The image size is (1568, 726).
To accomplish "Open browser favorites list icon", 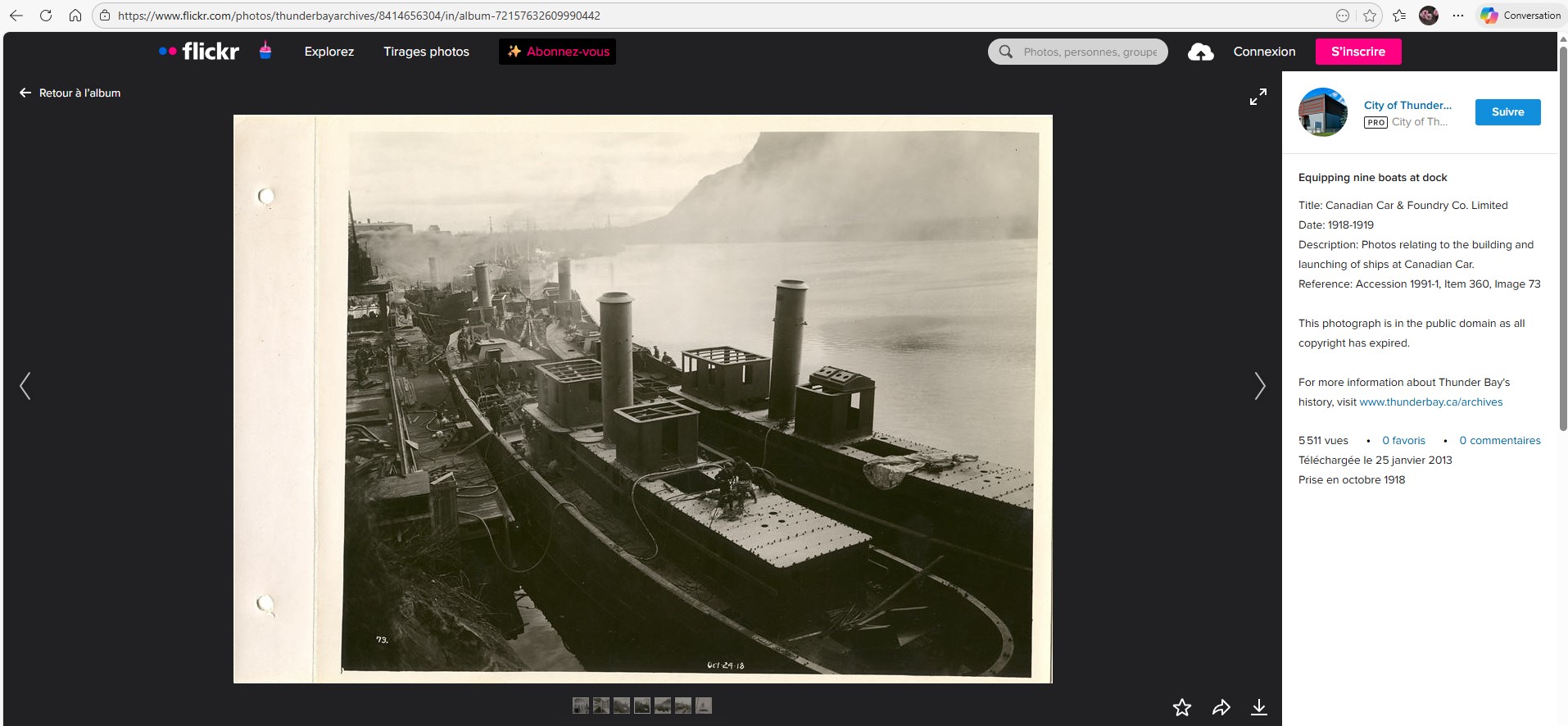I will 1399,16.
